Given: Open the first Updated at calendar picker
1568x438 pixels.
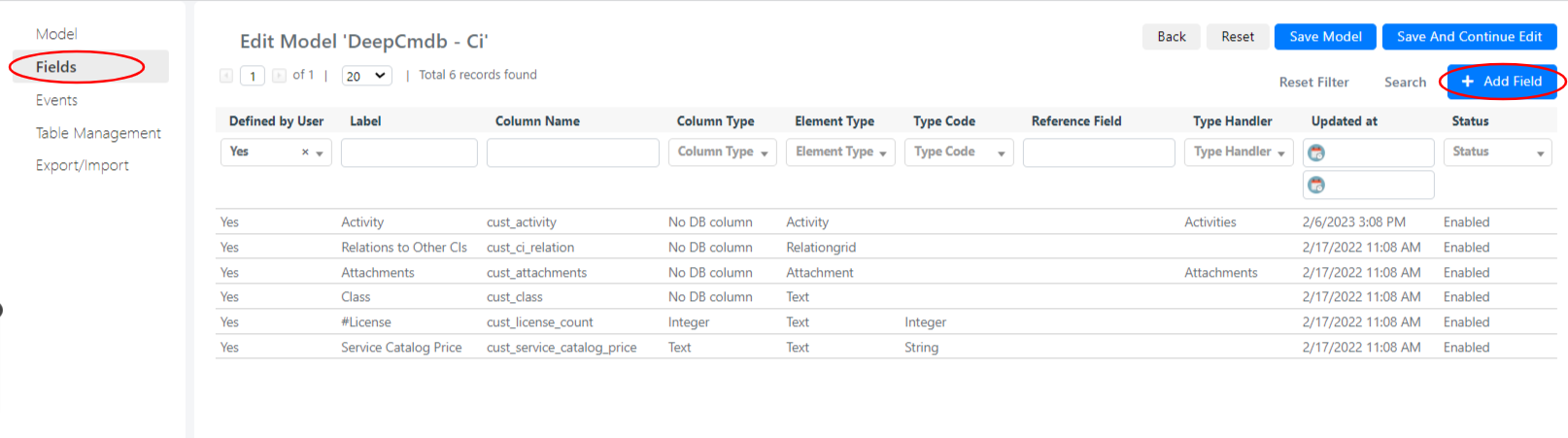Looking at the screenshot, I should point(1316,152).
